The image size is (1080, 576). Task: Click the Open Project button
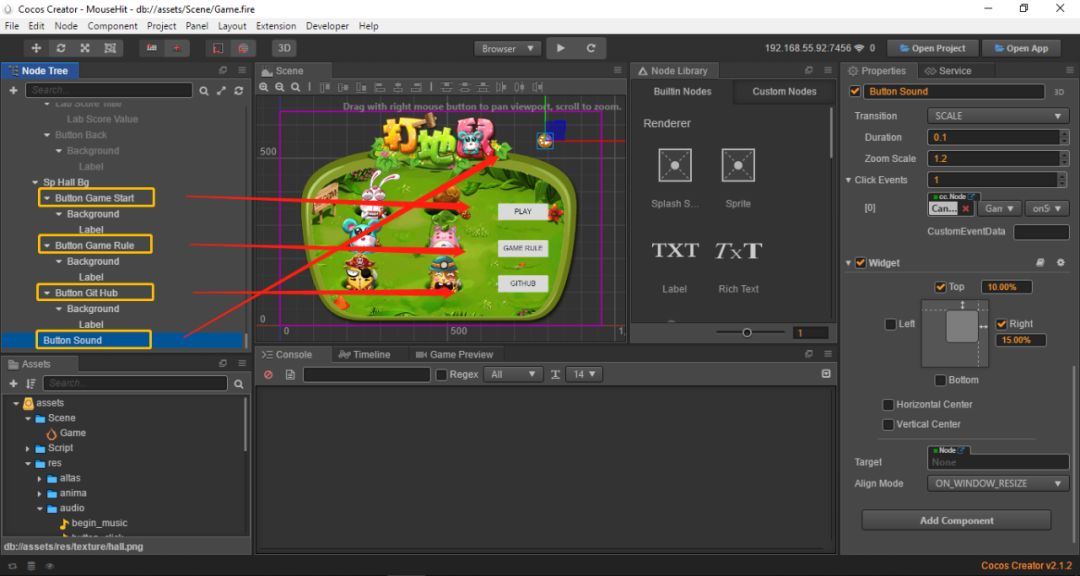931,48
